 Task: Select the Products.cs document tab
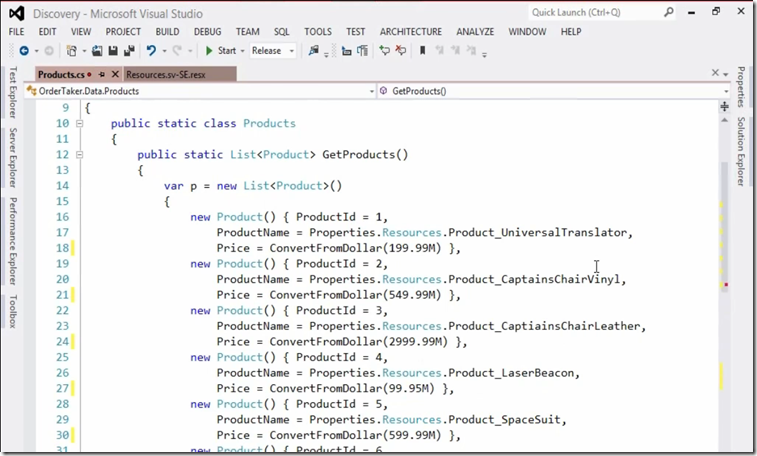point(61,75)
